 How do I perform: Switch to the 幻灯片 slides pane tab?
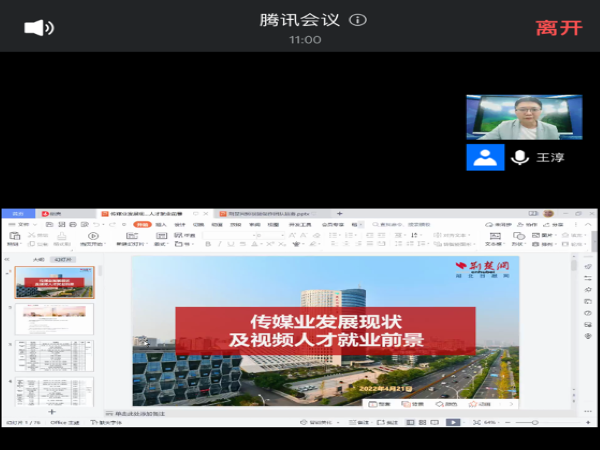(x=63, y=259)
